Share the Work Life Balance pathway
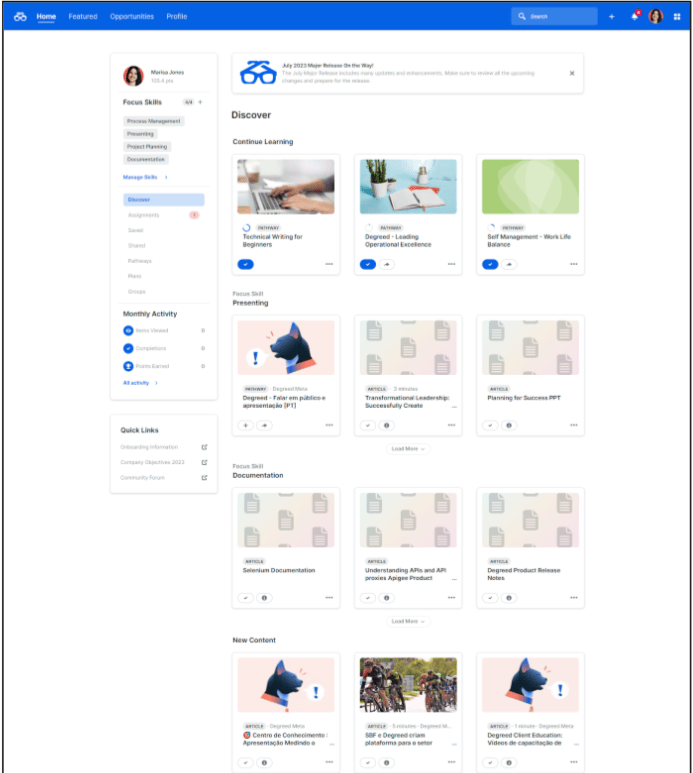 [509, 264]
